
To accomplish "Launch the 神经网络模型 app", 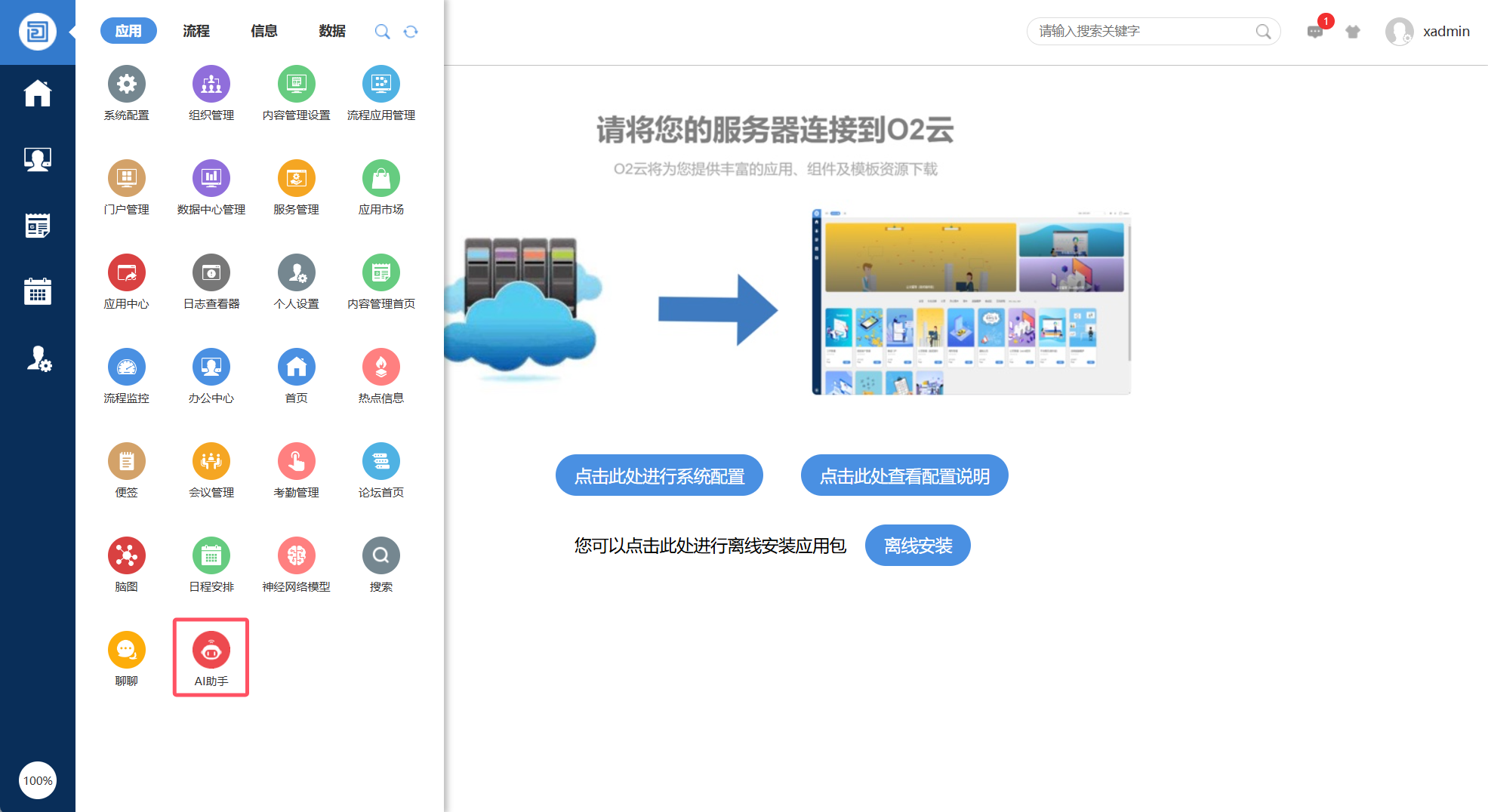I will point(296,556).
